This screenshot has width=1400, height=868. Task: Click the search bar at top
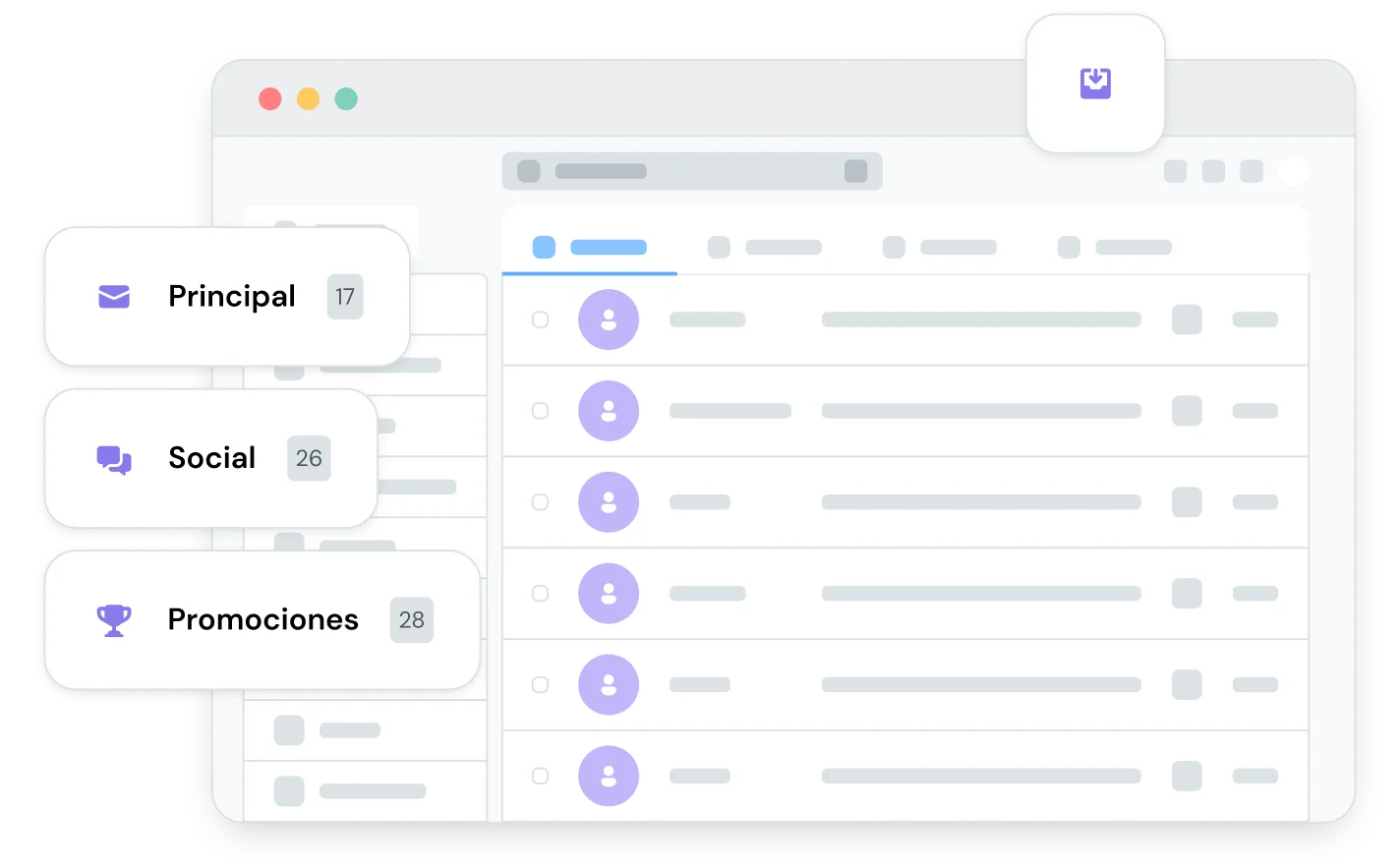(688, 171)
